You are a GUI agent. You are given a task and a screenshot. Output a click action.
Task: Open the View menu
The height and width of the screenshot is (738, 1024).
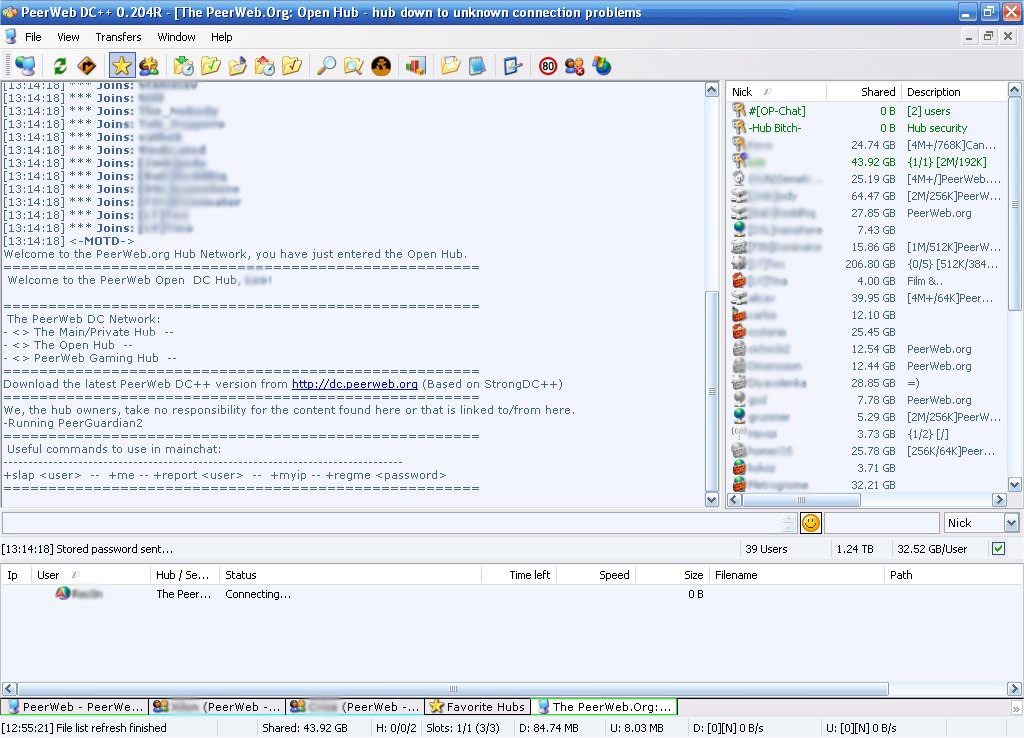[x=68, y=37]
